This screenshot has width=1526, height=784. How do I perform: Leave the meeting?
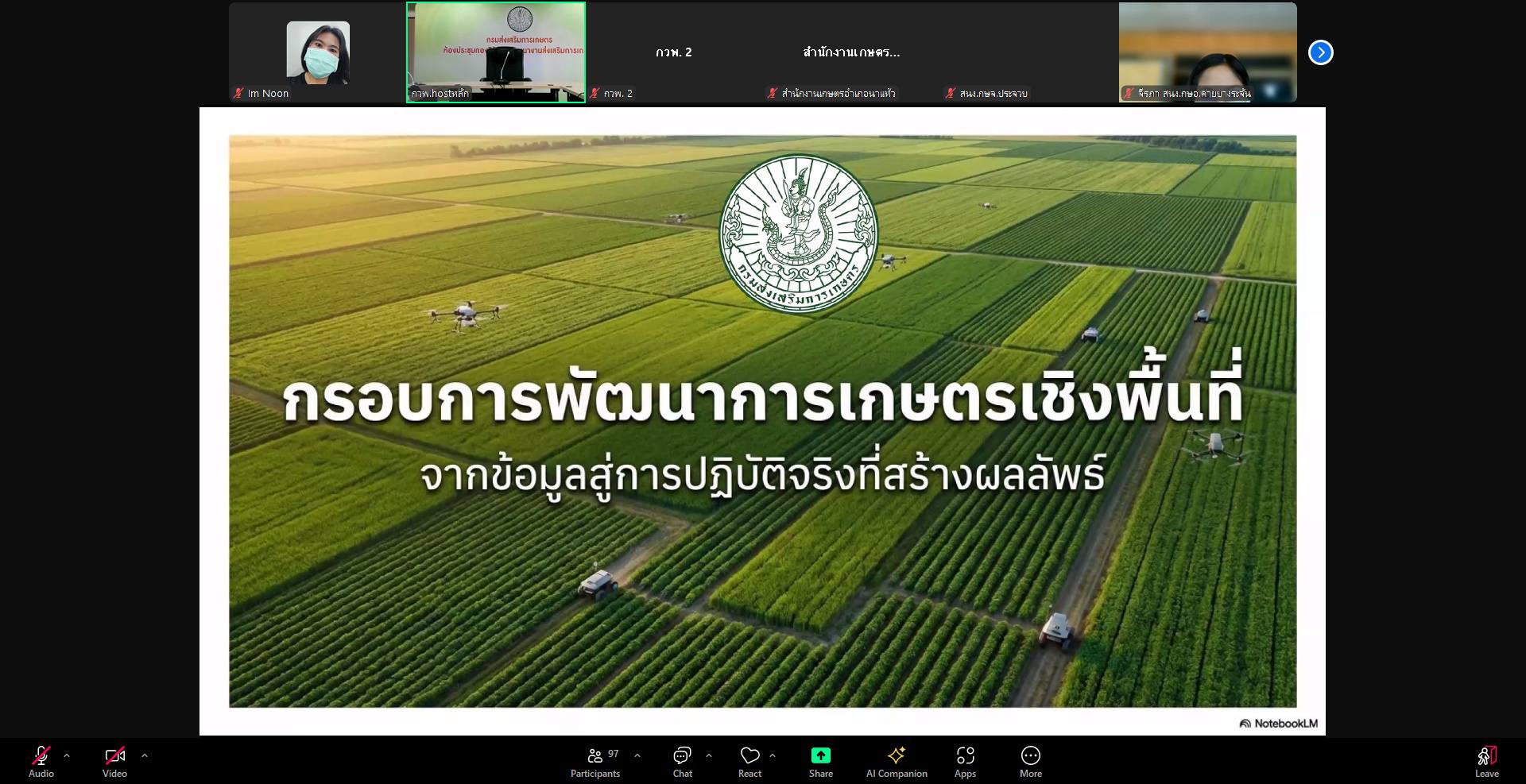coord(1486,761)
